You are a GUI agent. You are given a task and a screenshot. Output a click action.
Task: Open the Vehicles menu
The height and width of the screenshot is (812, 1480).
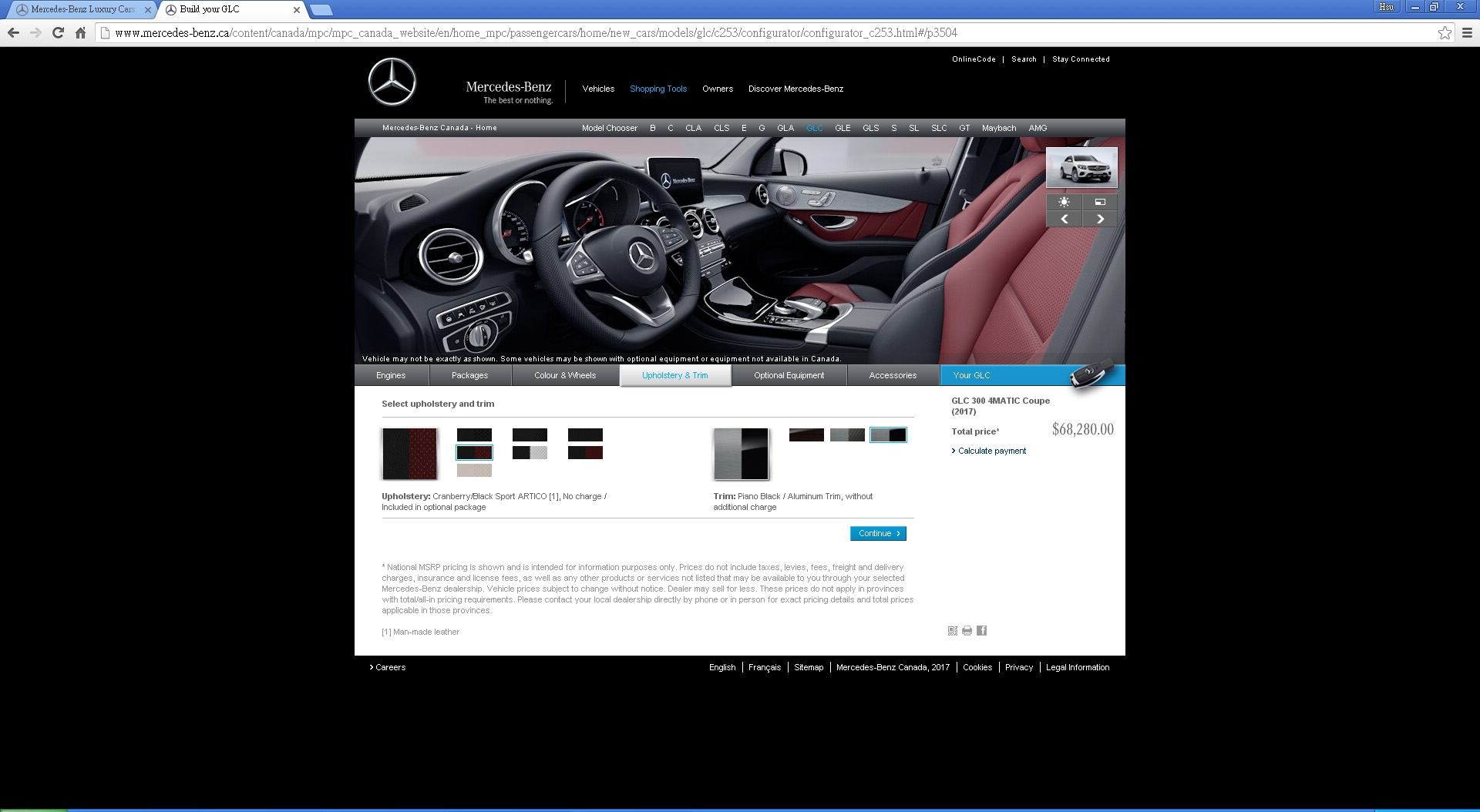click(x=598, y=89)
